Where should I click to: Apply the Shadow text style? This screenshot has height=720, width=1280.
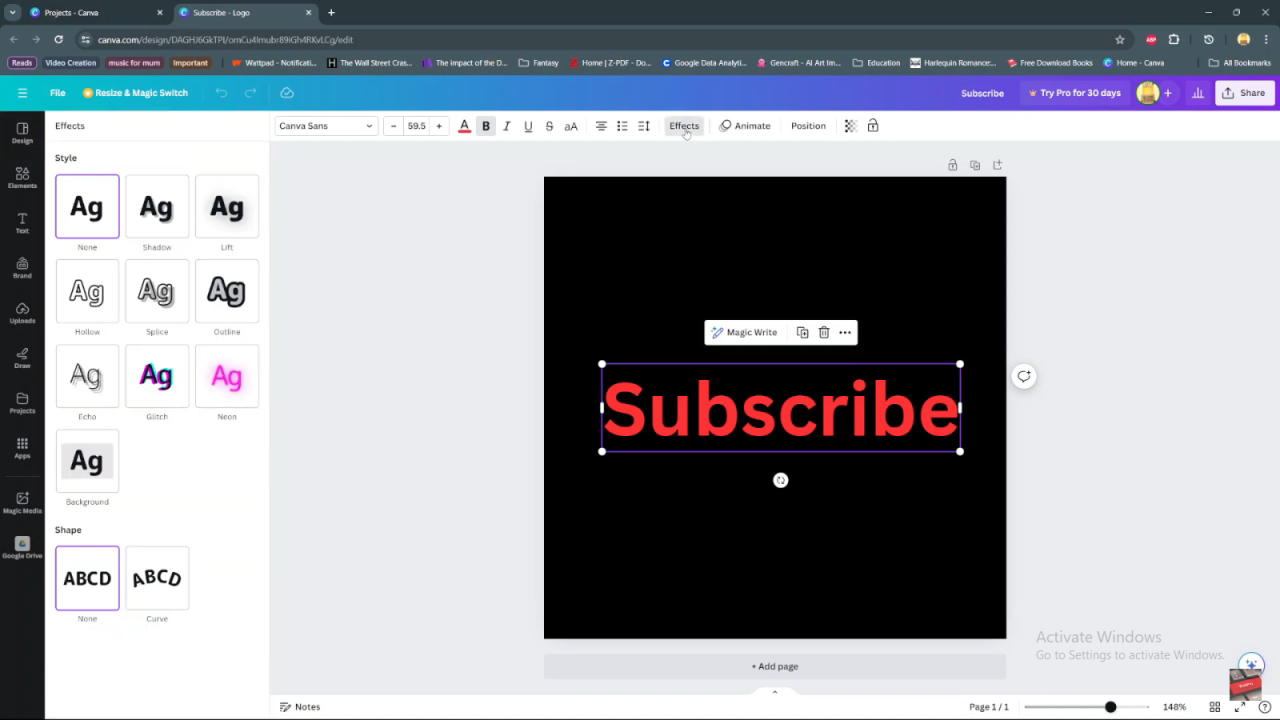(157, 206)
